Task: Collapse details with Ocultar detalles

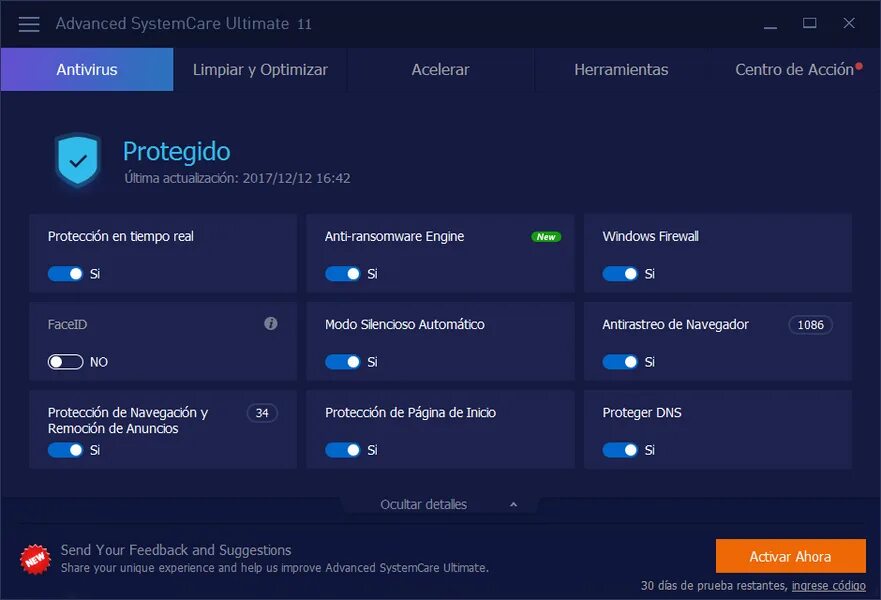Action: (440, 504)
